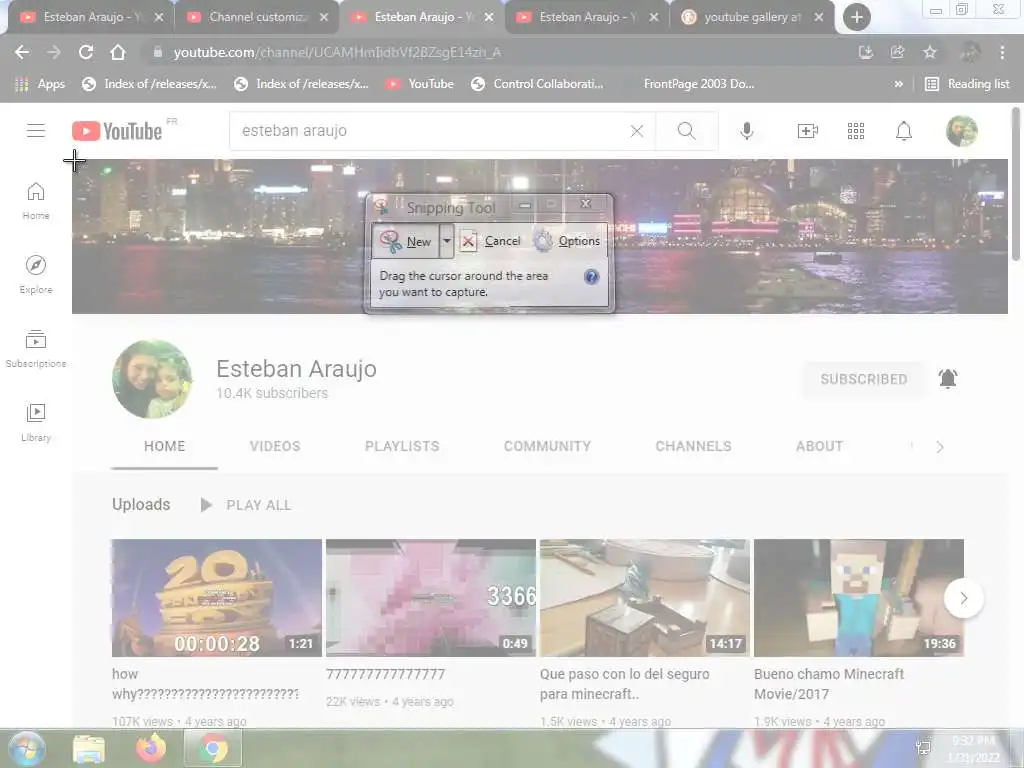Open Explore in the sidebar
This screenshot has width=1024, height=768.
[36, 274]
